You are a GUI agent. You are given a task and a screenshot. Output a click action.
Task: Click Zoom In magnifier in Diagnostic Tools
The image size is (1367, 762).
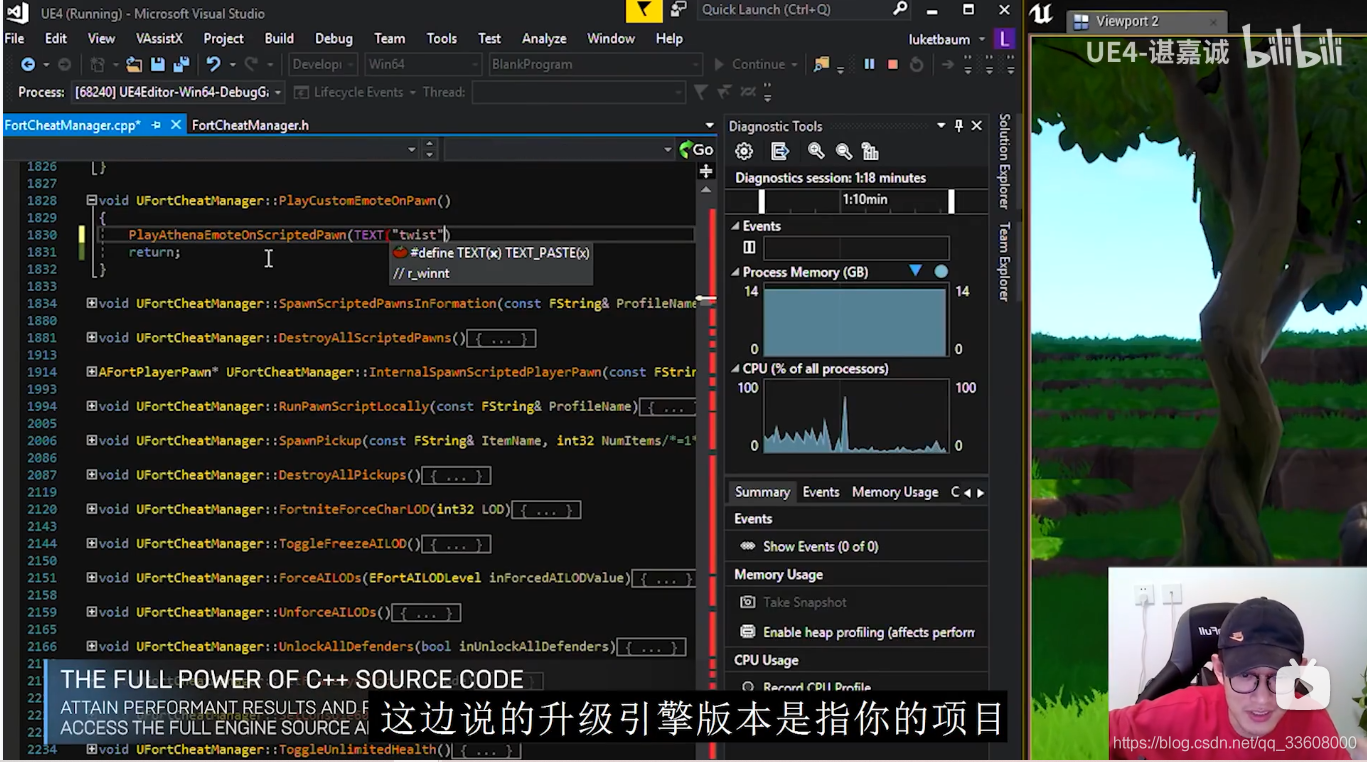coord(816,151)
